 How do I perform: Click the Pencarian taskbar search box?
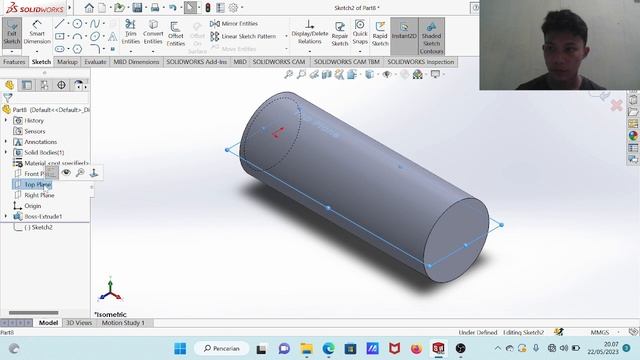222,349
